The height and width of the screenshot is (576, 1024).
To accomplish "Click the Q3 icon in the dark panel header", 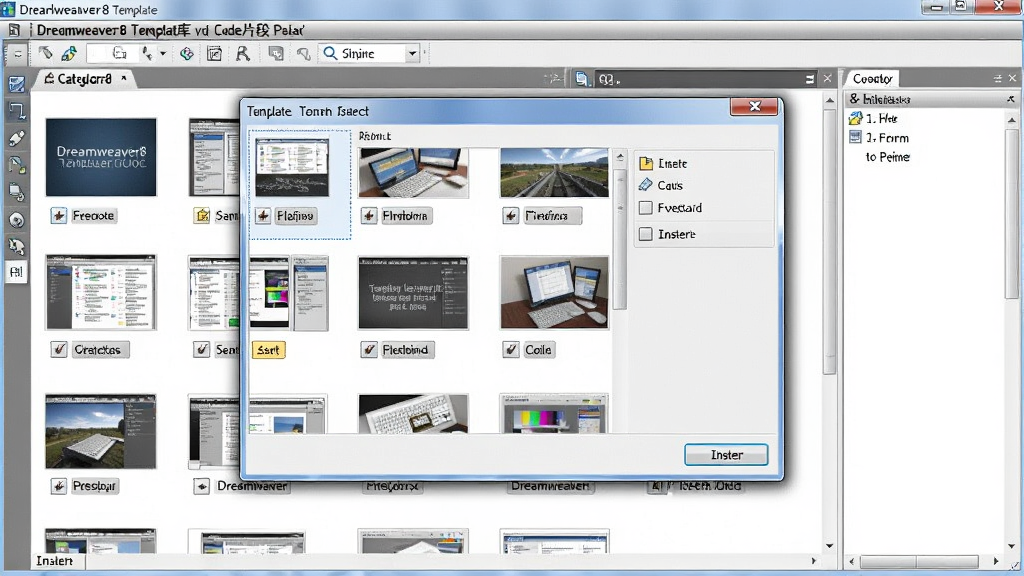I will pos(608,80).
